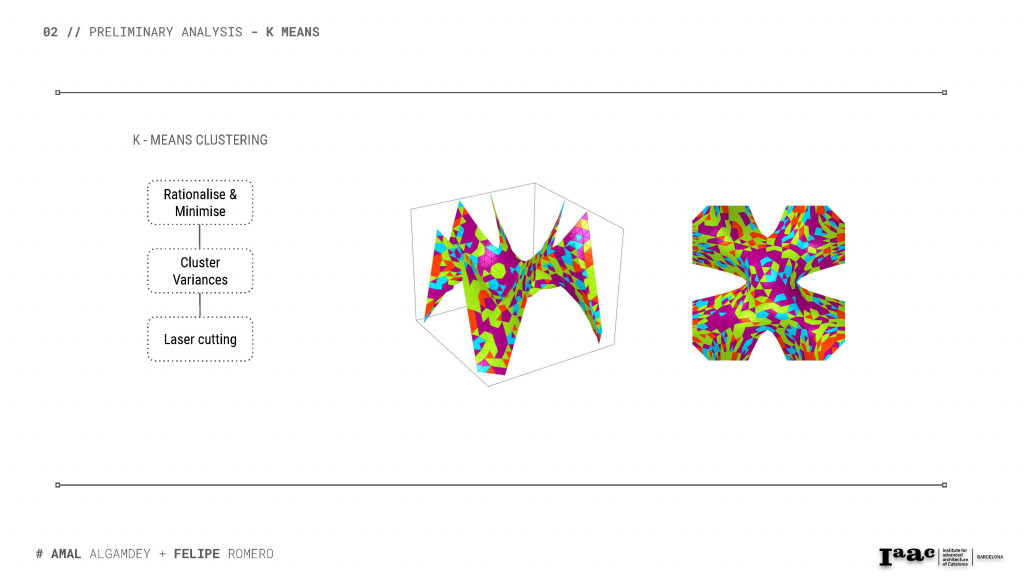The height and width of the screenshot is (576, 1024).
Task: Click the connector above the Laser cutting box
Action: [x=200, y=305]
